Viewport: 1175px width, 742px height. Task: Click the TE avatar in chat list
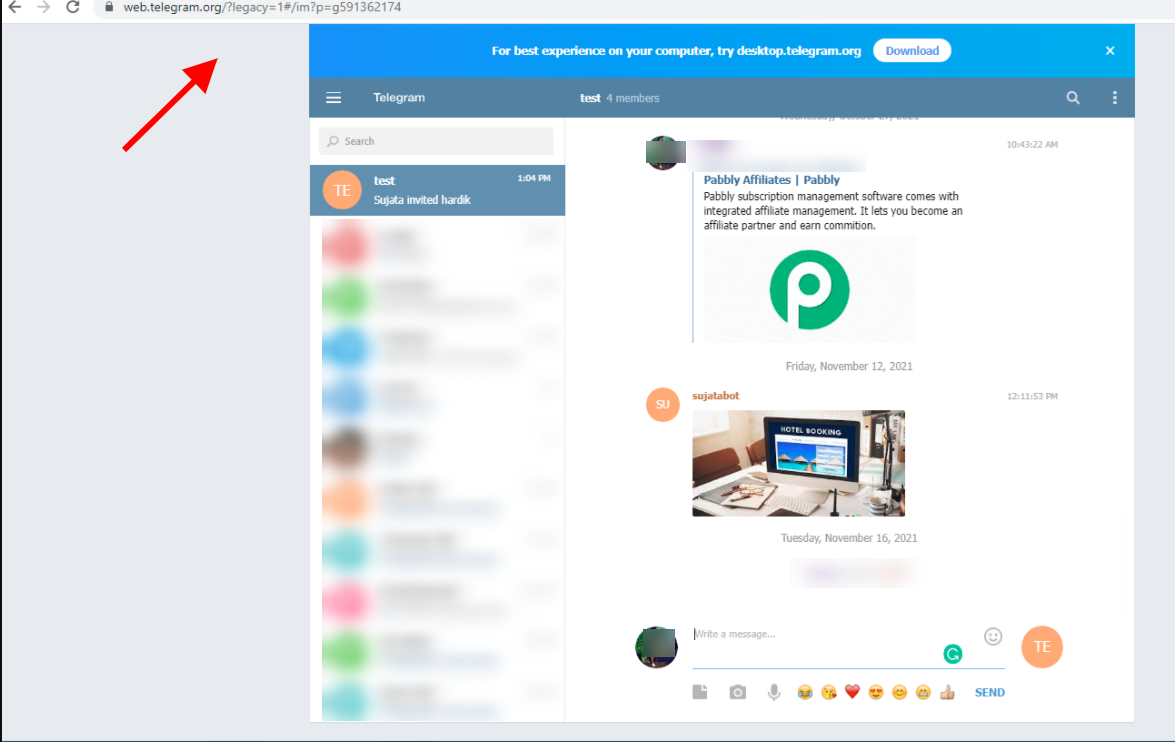pos(342,190)
